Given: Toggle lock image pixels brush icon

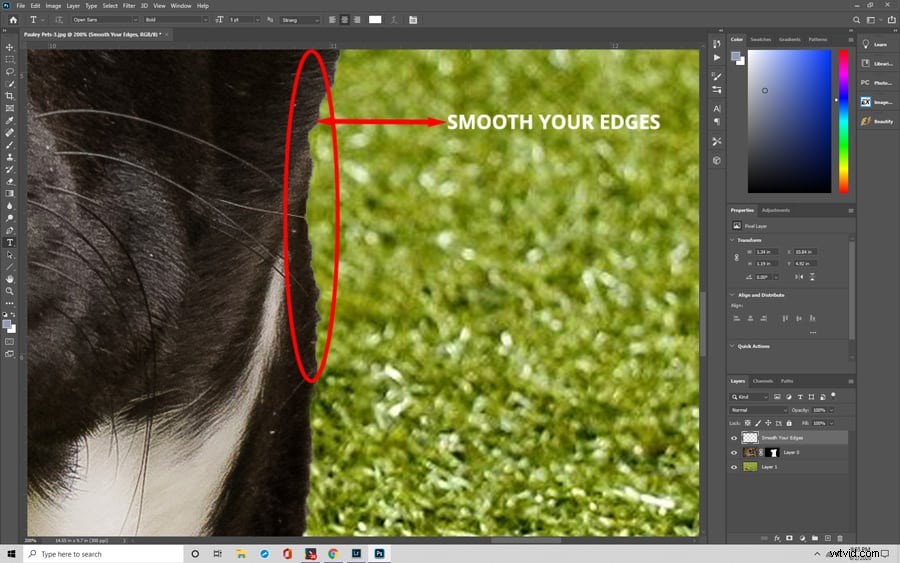Looking at the screenshot, I should [x=758, y=423].
